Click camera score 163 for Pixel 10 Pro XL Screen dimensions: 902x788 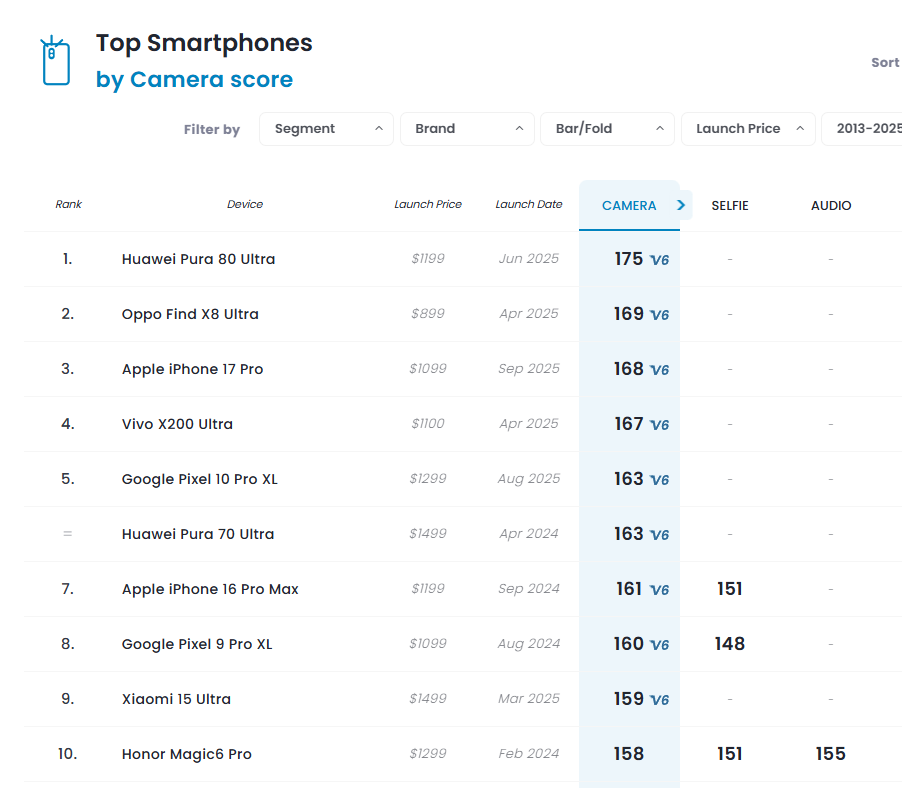[x=628, y=479]
